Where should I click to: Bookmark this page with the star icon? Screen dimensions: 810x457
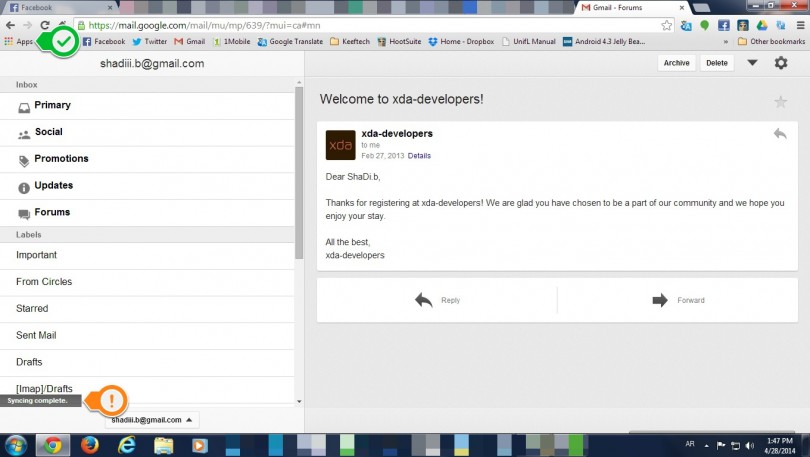pyautogui.click(x=666, y=25)
